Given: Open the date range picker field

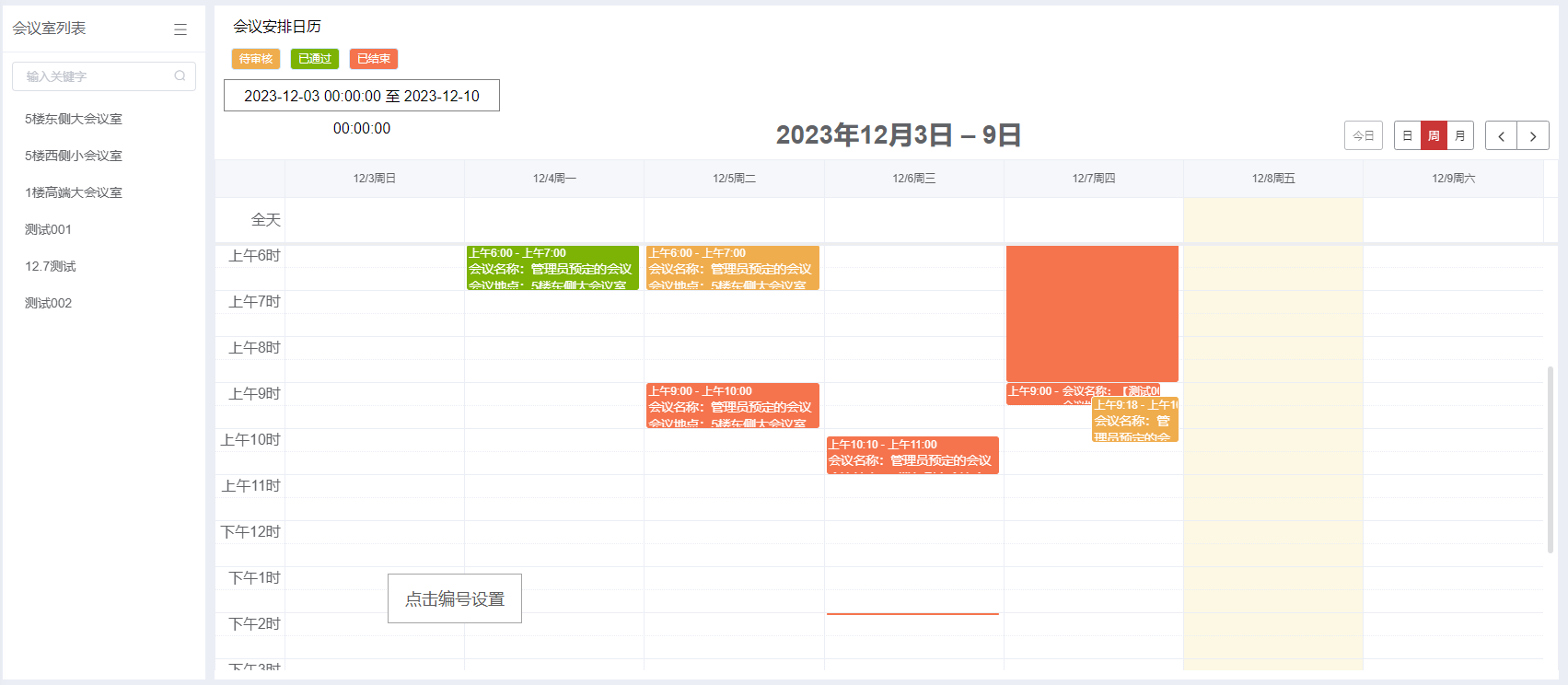Looking at the screenshot, I should pyautogui.click(x=361, y=96).
